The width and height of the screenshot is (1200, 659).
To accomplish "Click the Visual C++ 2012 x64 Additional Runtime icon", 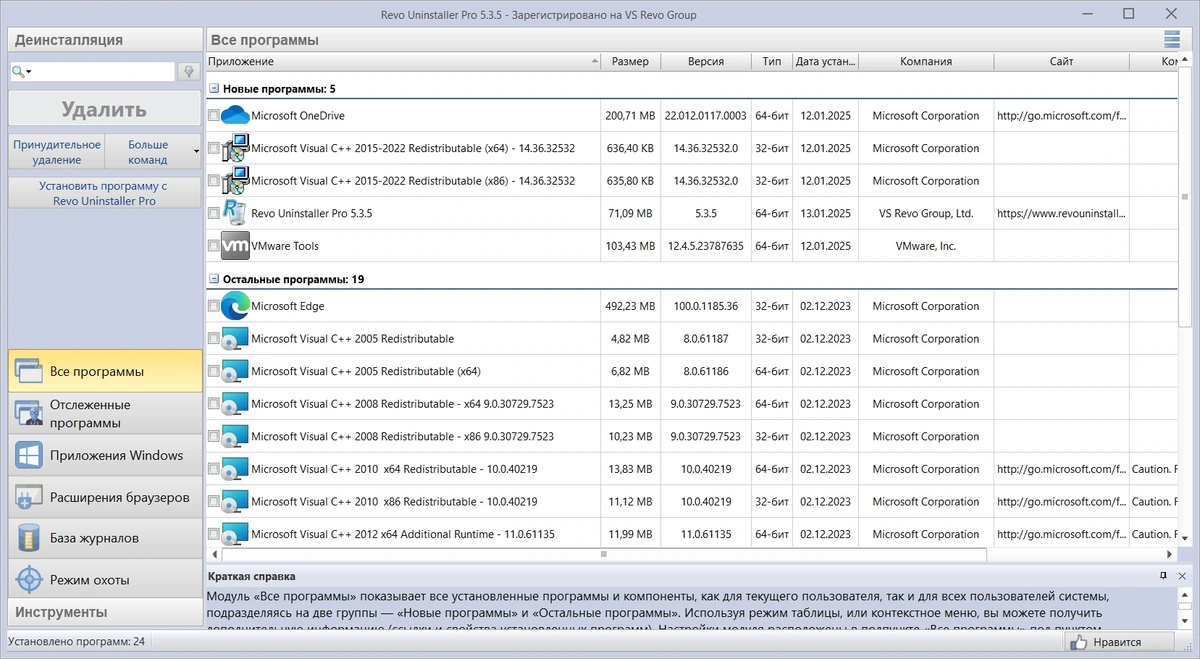I will coord(235,534).
